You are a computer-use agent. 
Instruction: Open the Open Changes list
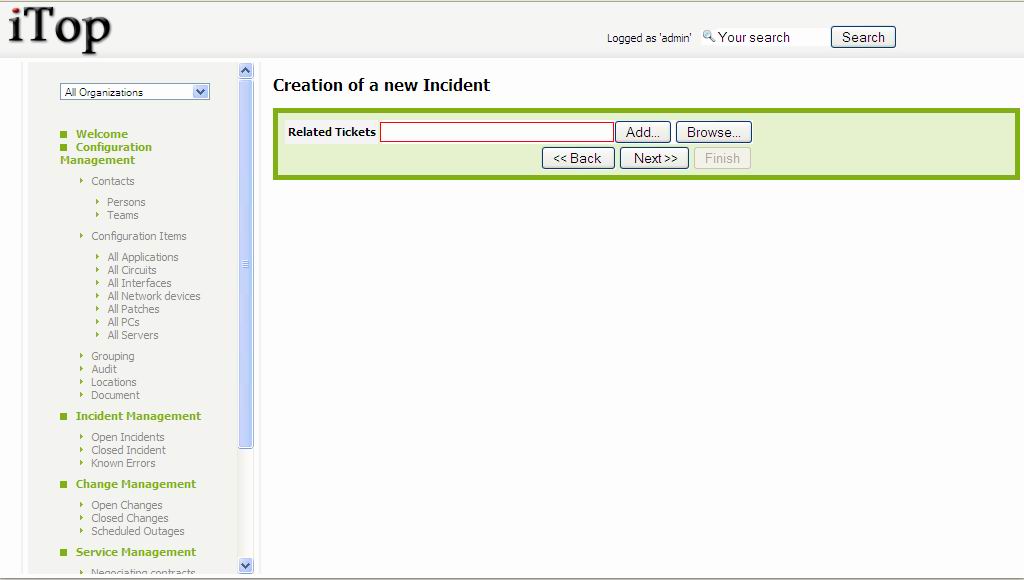[x=127, y=505]
